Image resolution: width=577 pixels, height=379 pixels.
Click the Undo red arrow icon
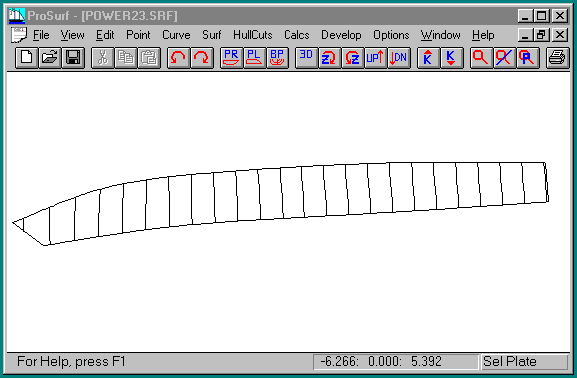[x=178, y=58]
